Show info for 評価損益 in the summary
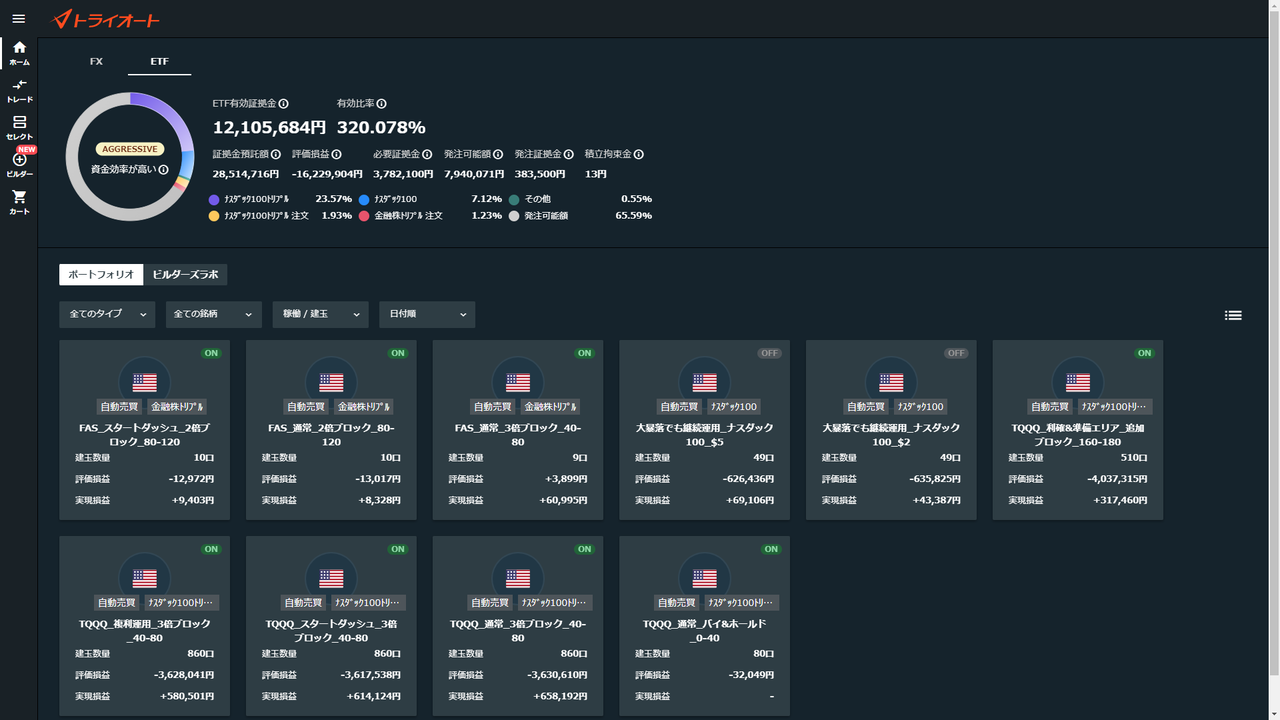The width and height of the screenshot is (1280, 720). (336, 155)
